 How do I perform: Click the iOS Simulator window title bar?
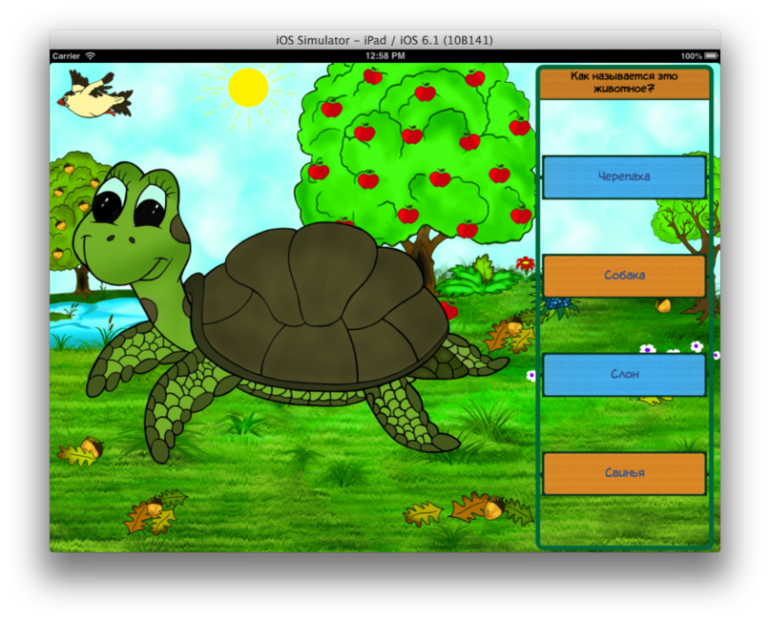tap(384, 40)
